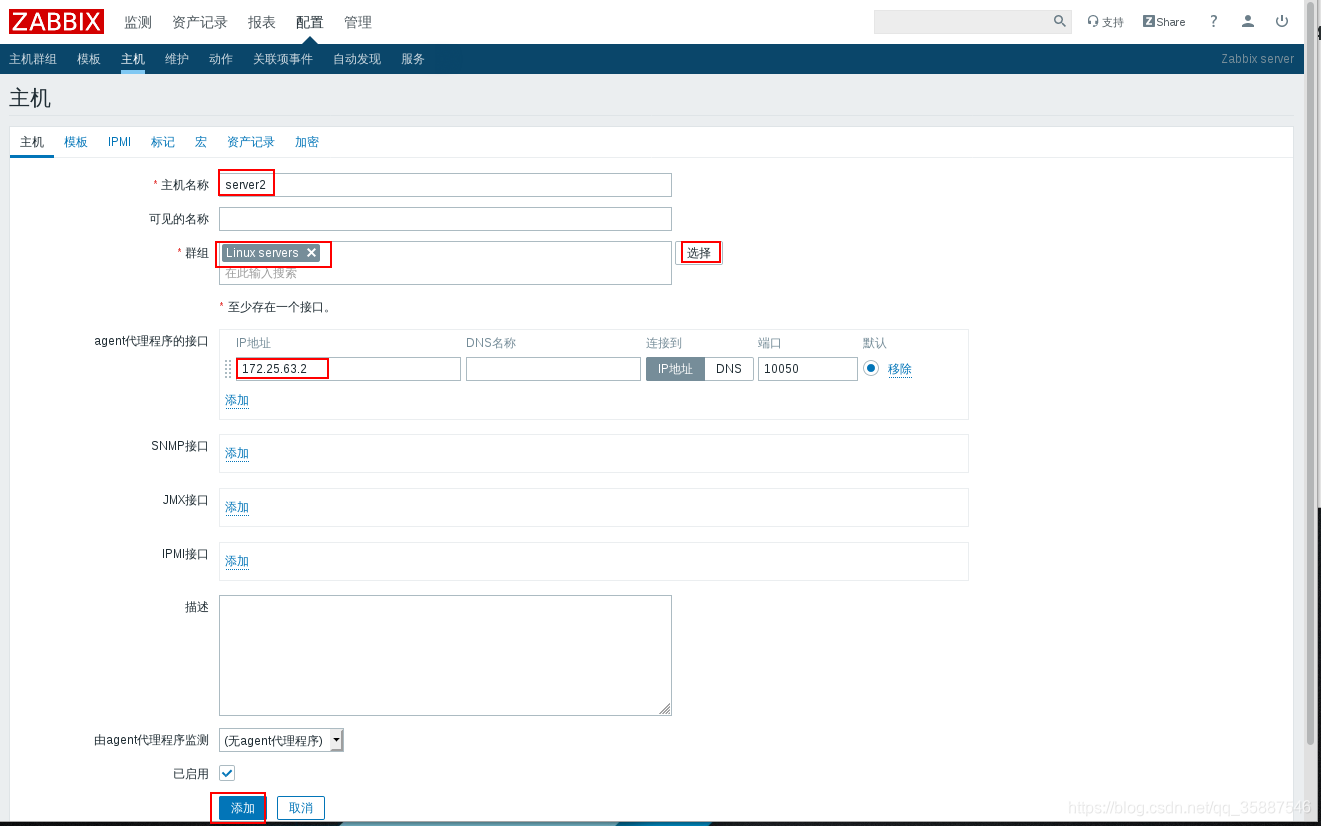
Task: Click the search magnifier icon
Action: (x=1060, y=21)
